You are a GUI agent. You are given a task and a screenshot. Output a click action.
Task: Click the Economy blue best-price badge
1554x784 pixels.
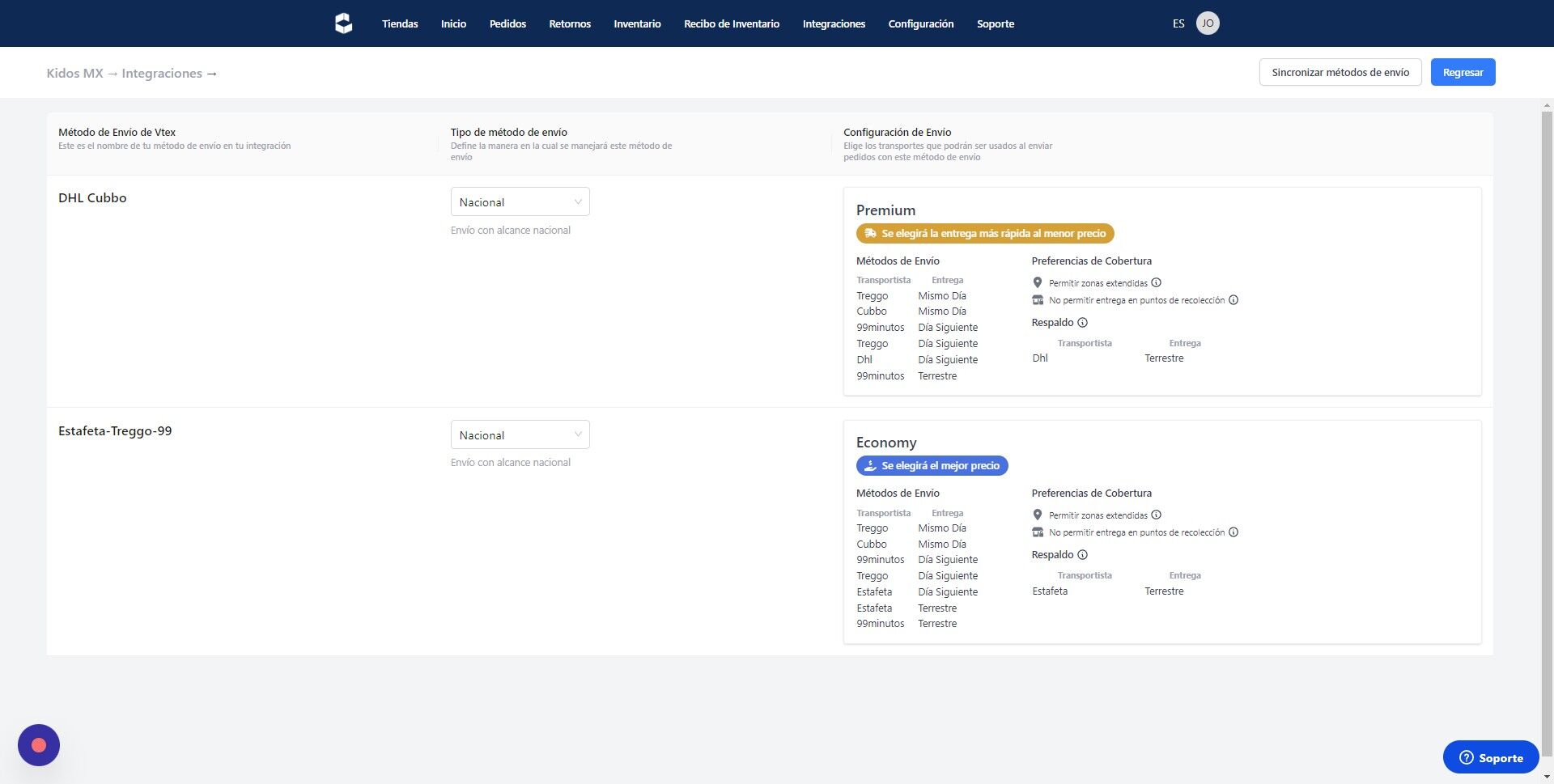tap(932, 466)
